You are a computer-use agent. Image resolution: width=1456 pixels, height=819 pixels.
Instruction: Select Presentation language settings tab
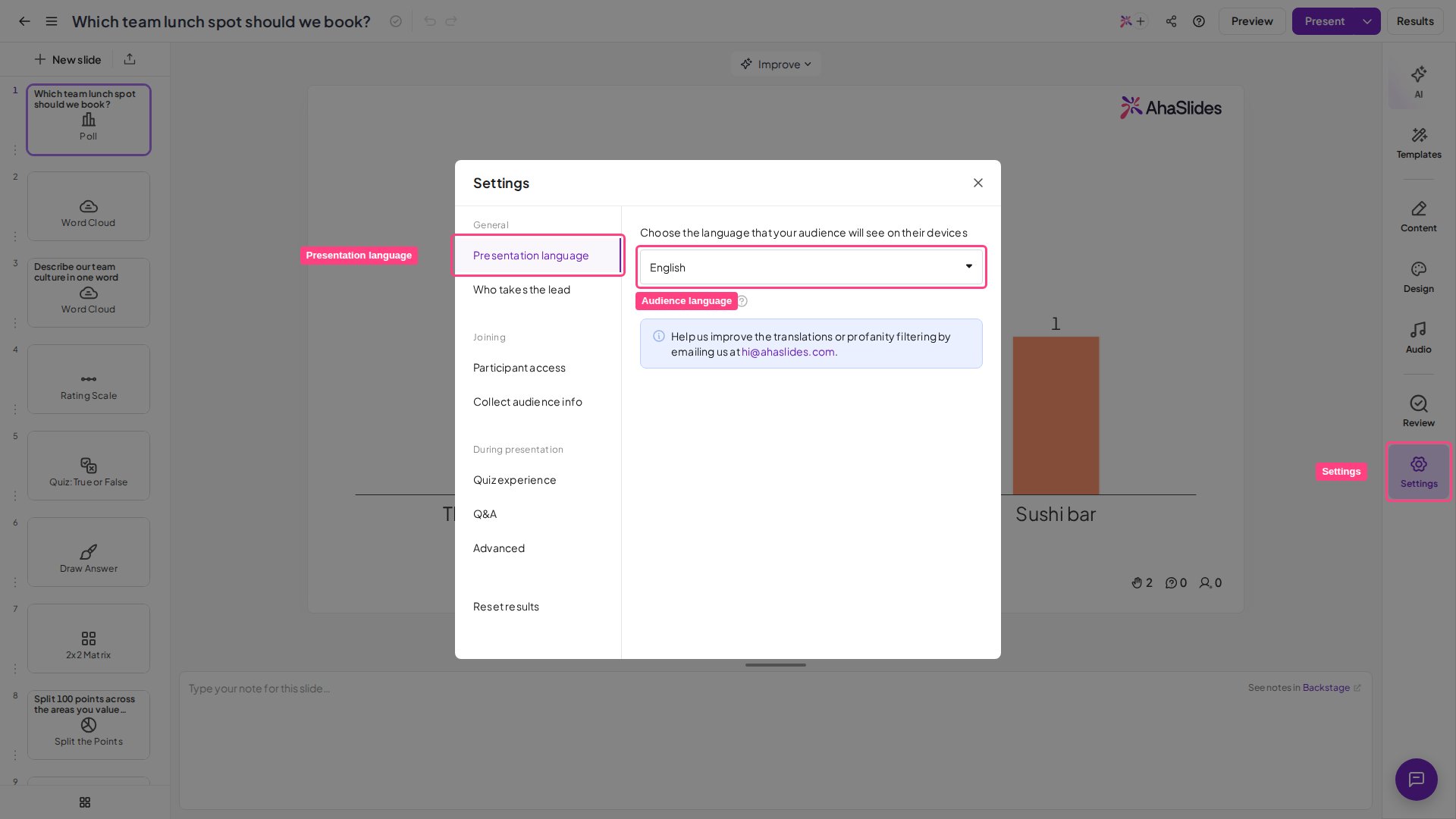(x=538, y=256)
